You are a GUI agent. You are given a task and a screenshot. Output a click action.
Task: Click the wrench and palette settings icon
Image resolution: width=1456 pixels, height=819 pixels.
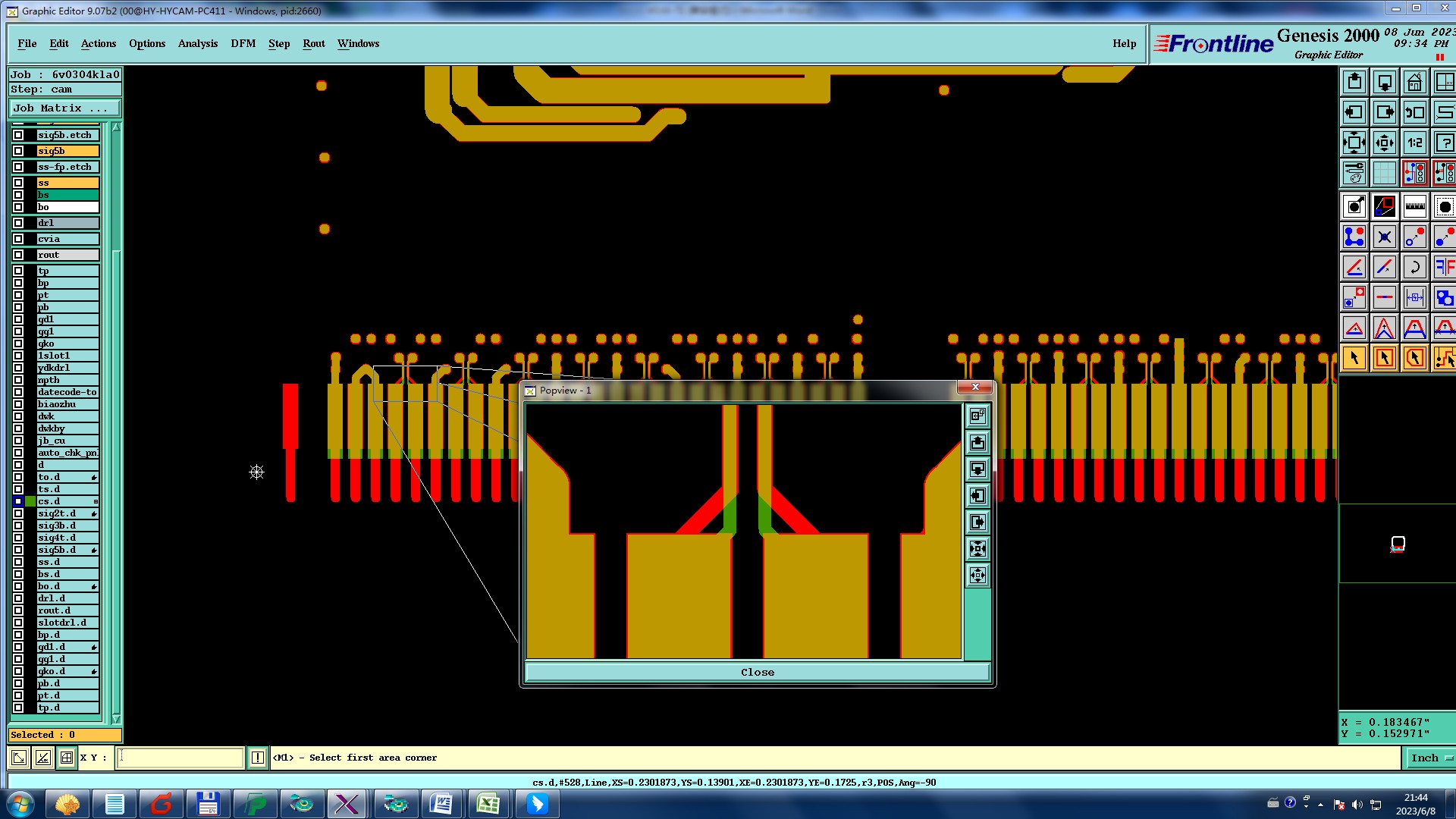[1354, 173]
